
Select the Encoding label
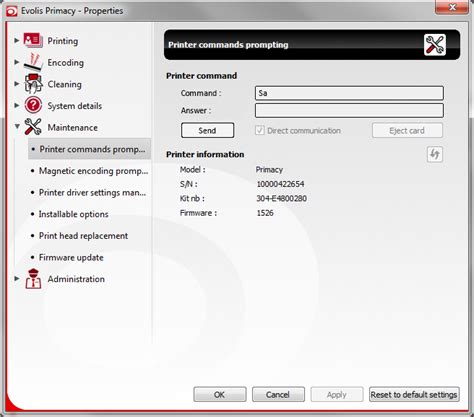pos(66,63)
